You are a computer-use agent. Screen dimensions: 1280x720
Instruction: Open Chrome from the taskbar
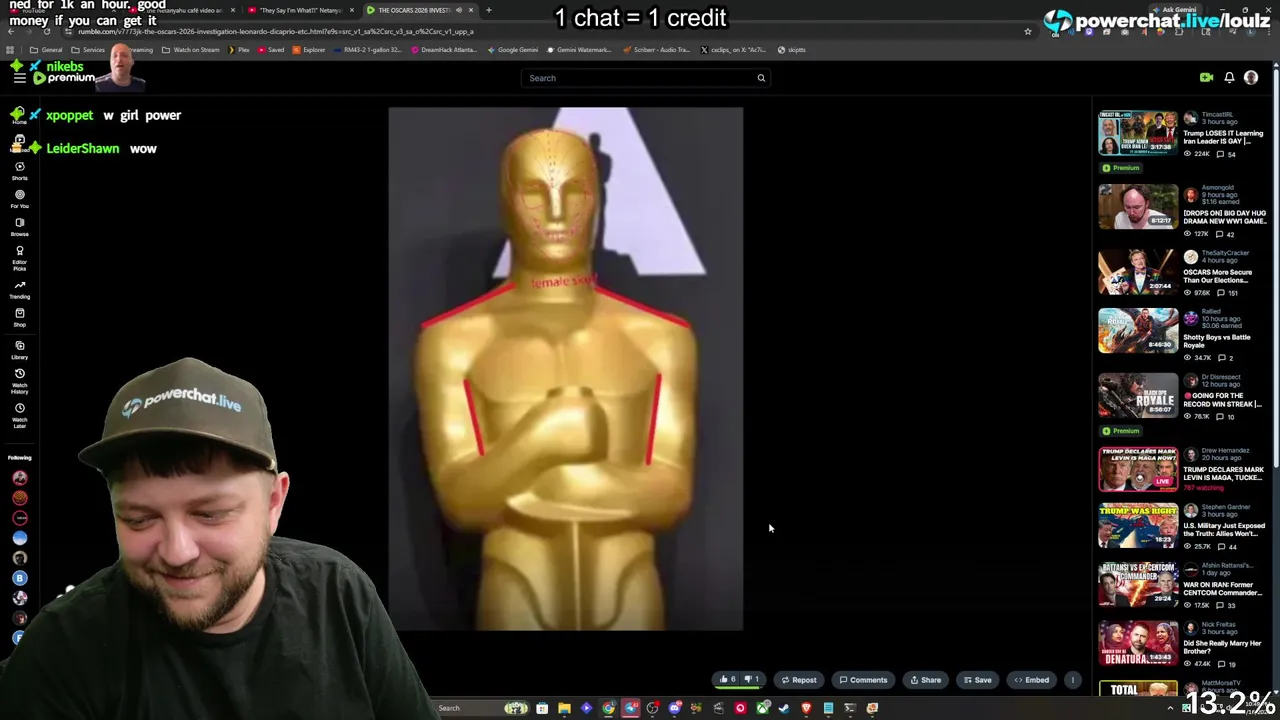[x=608, y=708]
